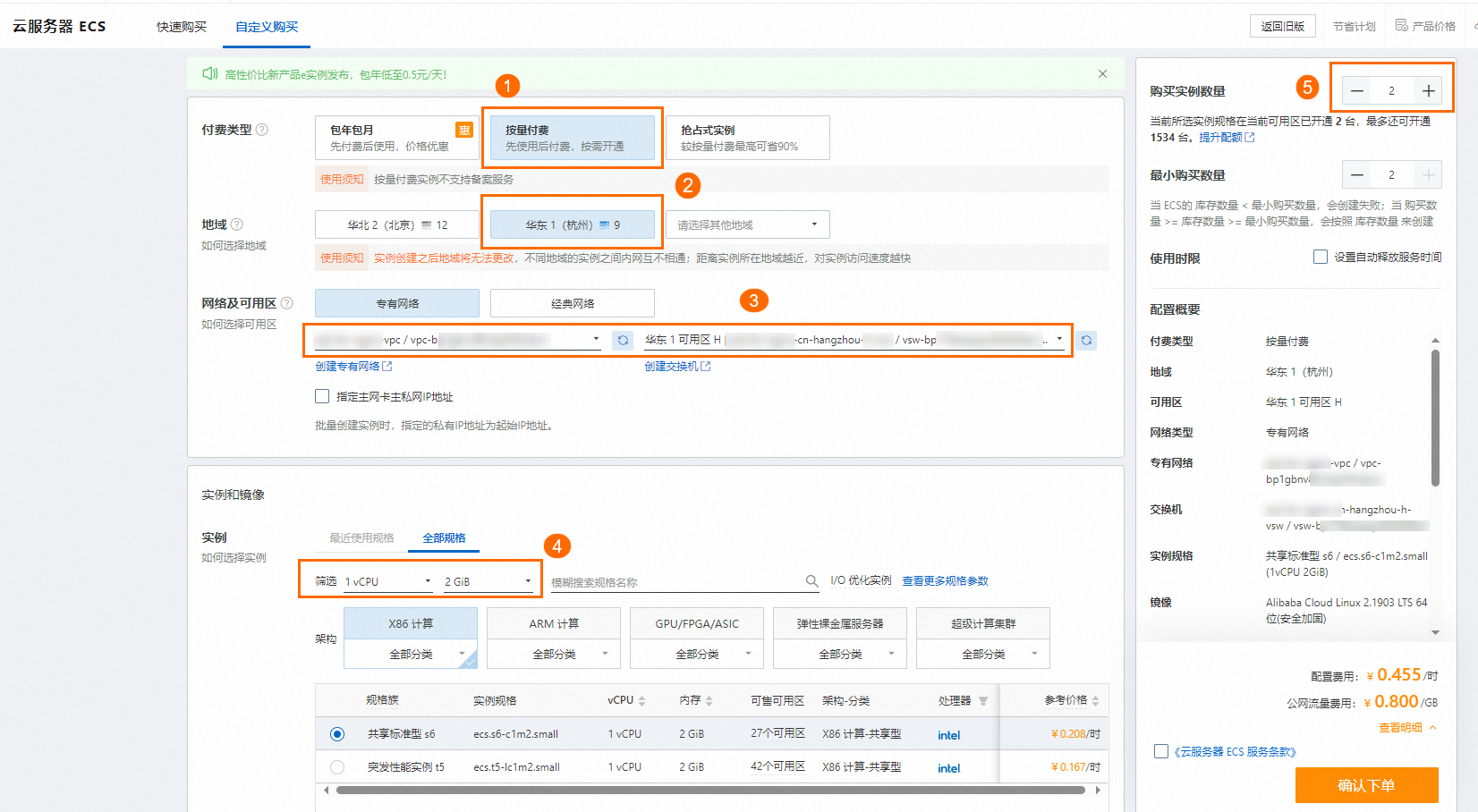
Task: Select 共享标准型 s6 radio button
Action: (x=337, y=734)
